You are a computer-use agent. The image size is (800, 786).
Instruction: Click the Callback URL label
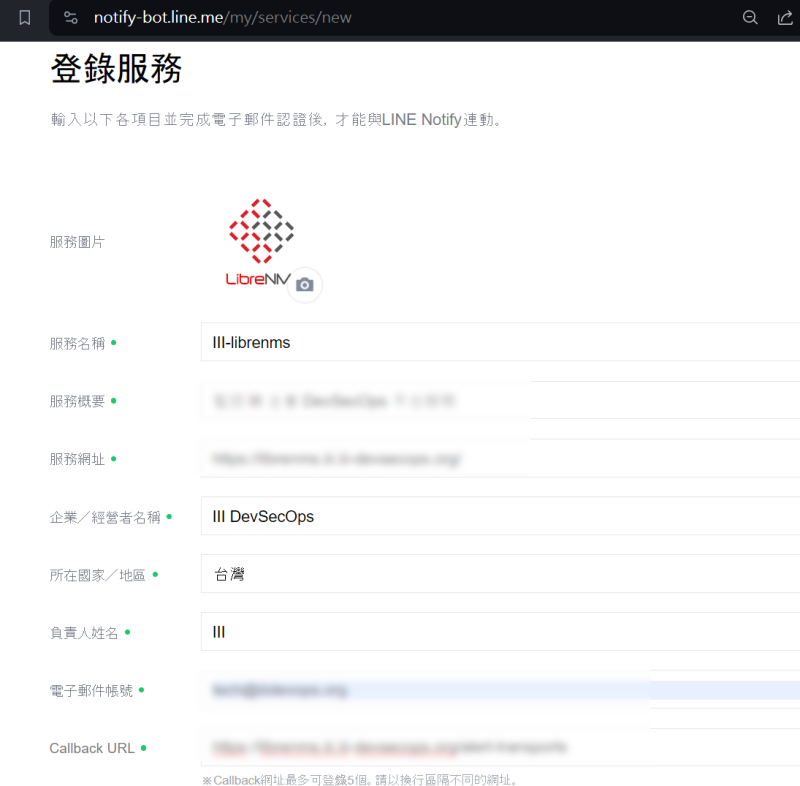click(92, 748)
